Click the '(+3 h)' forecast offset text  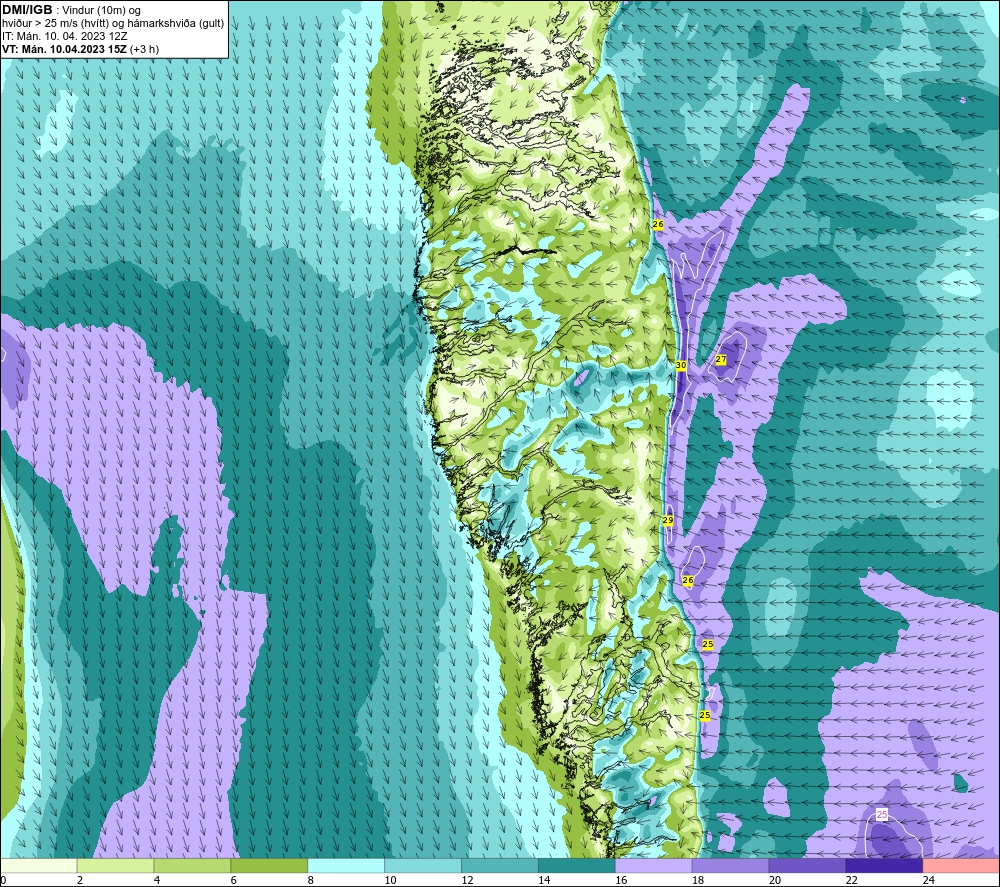point(144,49)
